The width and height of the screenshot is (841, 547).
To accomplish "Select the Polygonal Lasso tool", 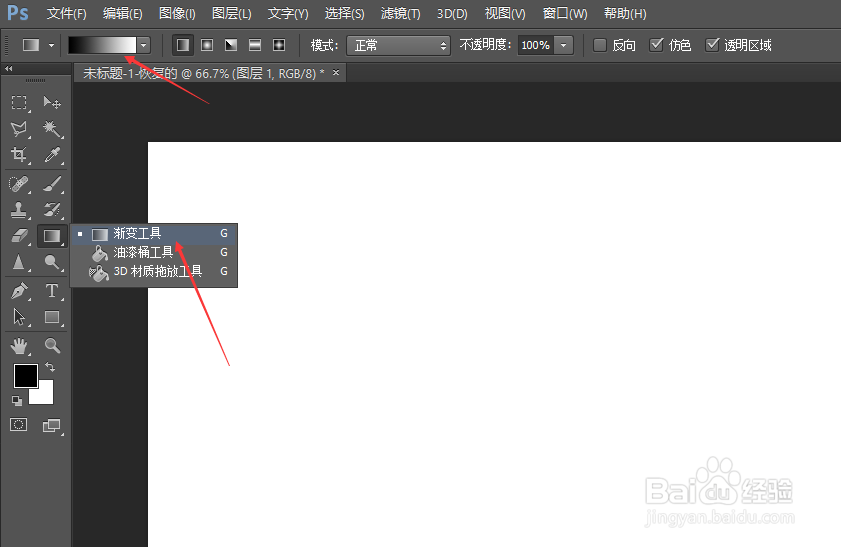I will 19,128.
